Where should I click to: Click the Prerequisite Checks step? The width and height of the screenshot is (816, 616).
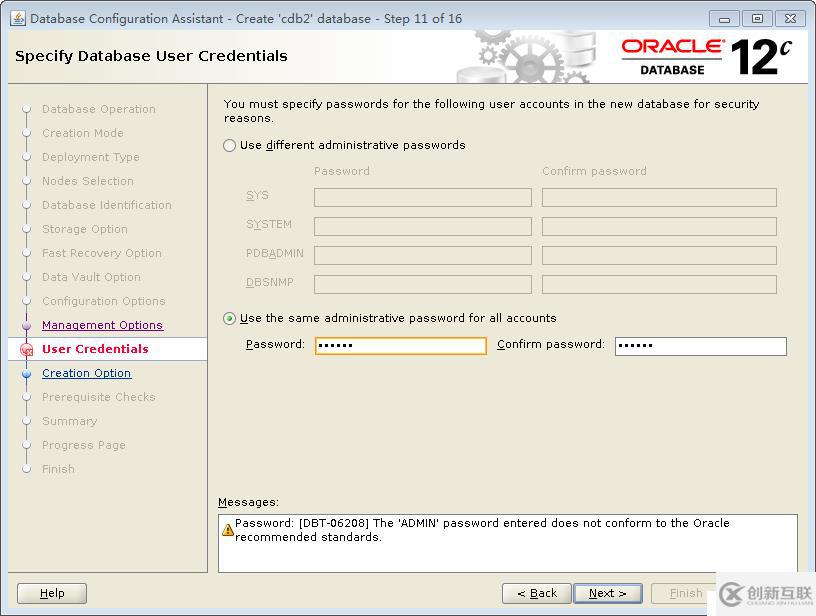tap(99, 397)
